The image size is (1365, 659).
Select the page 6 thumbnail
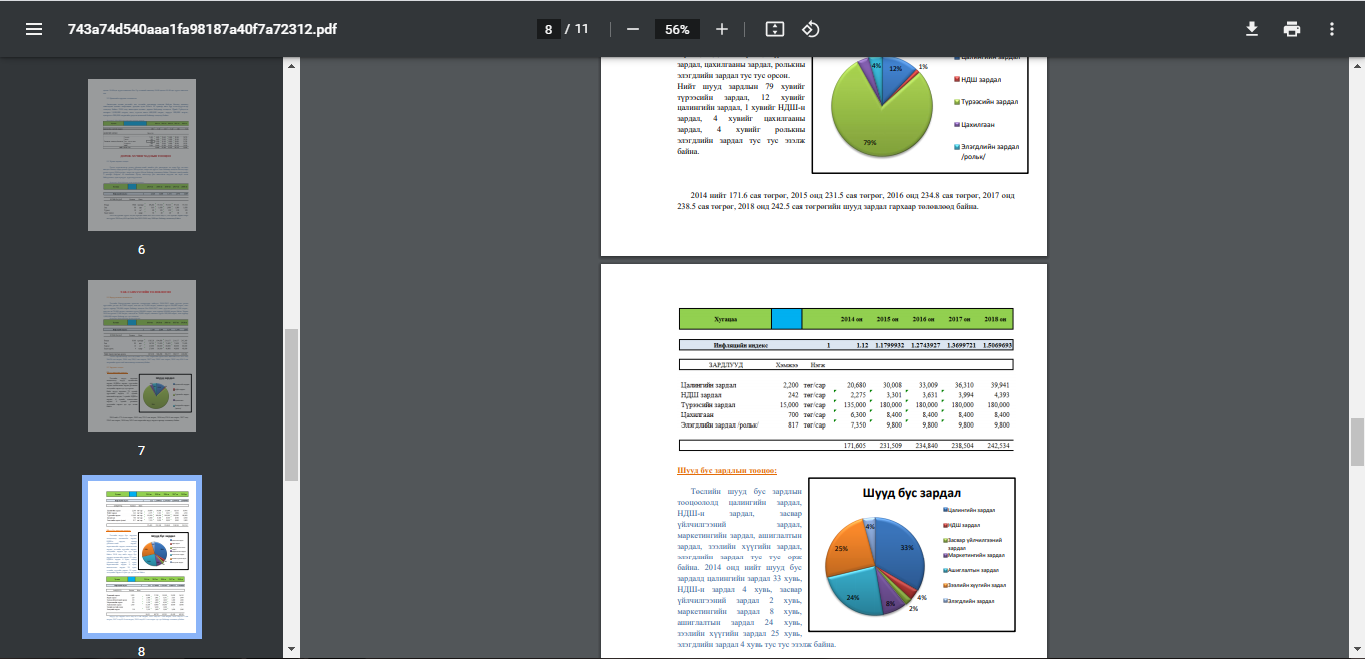point(141,155)
